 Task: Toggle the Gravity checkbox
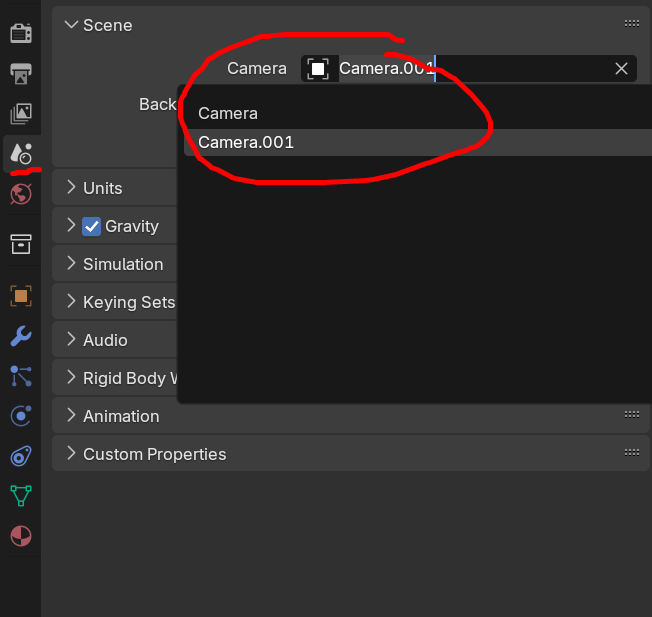pyautogui.click(x=91, y=227)
